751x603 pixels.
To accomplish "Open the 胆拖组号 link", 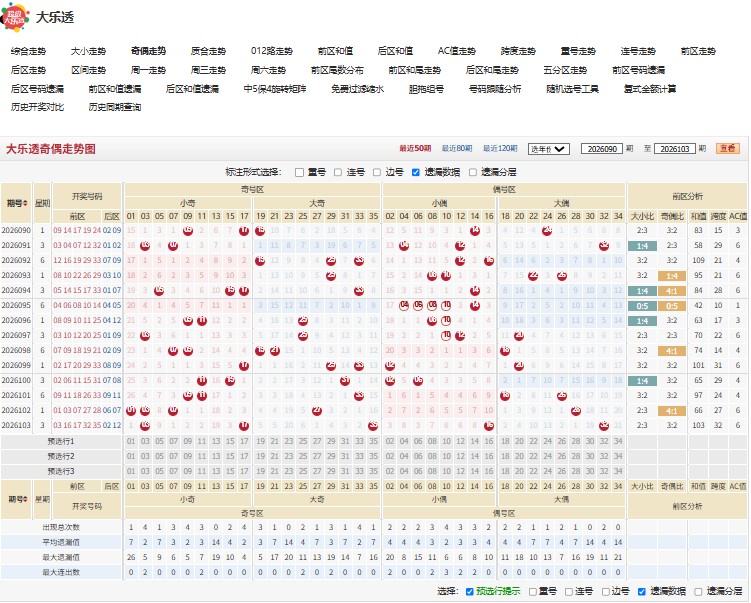I will coord(426,89).
